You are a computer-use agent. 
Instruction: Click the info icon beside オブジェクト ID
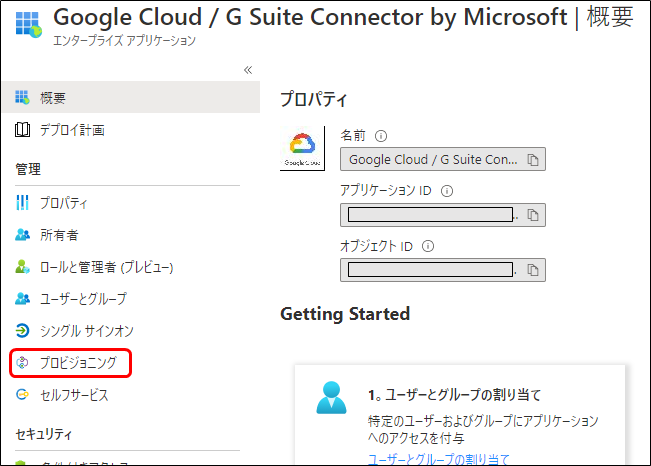(x=429, y=246)
